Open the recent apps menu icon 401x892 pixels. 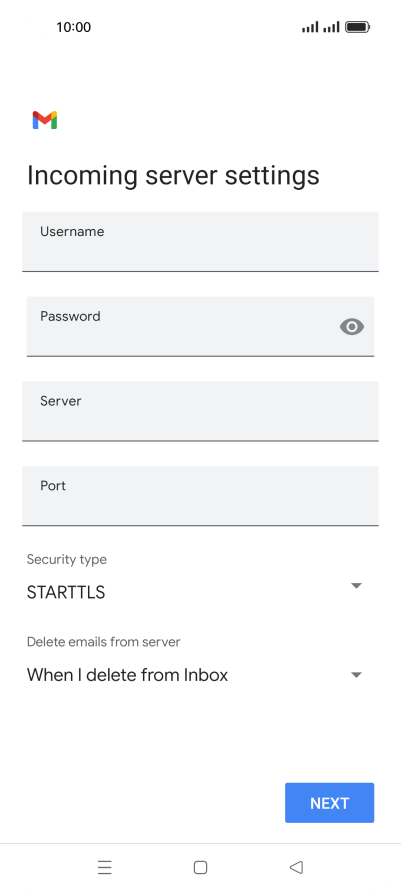tap(105, 867)
